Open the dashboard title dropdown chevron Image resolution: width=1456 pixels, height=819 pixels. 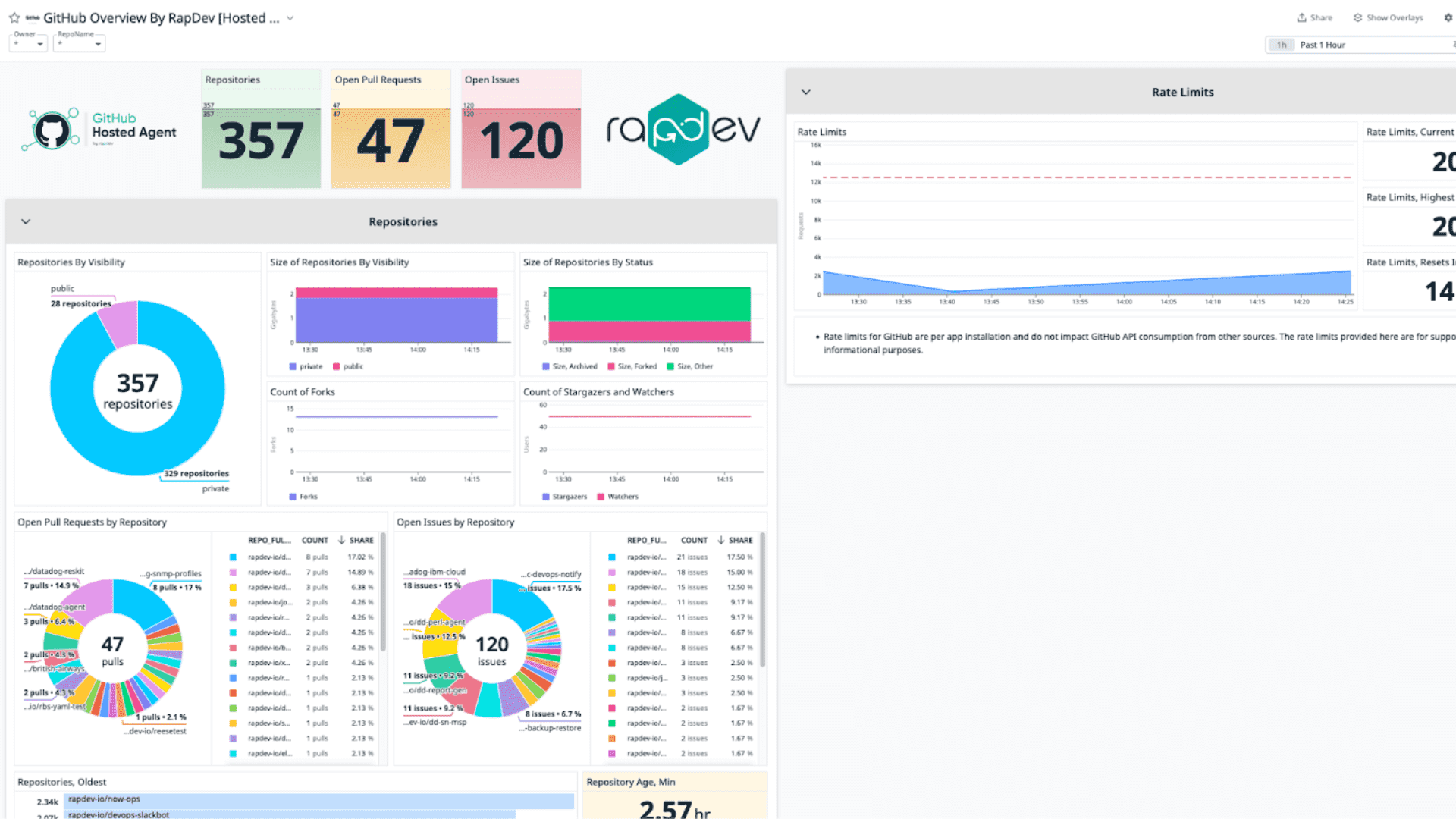(x=290, y=18)
